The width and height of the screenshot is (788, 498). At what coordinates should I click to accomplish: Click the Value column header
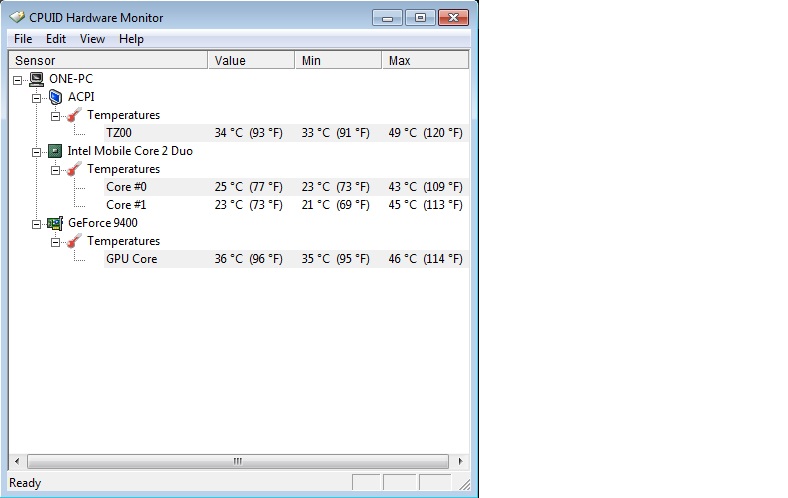tap(251, 60)
